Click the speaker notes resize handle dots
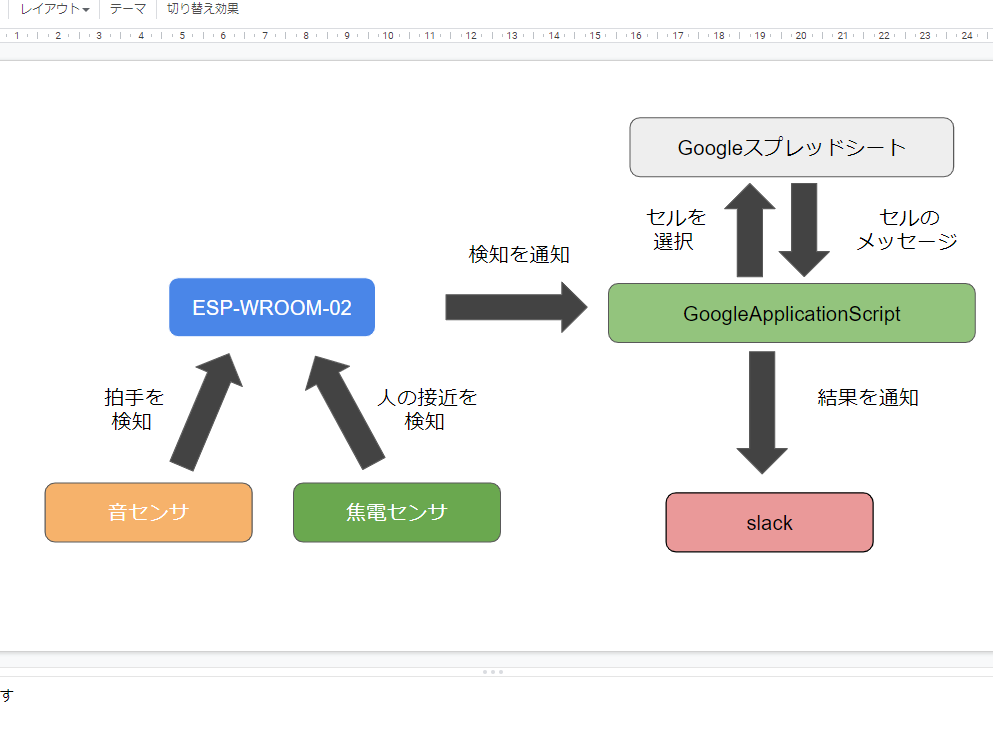Viewport: 993px width, 745px height. pyautogui.click(x=494, y=671)
